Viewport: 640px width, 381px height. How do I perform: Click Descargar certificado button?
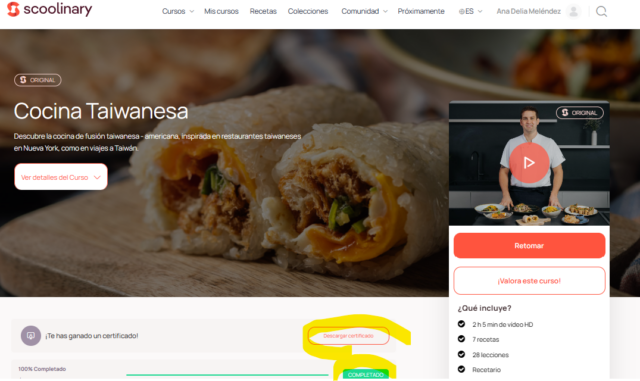coord(348,336)
